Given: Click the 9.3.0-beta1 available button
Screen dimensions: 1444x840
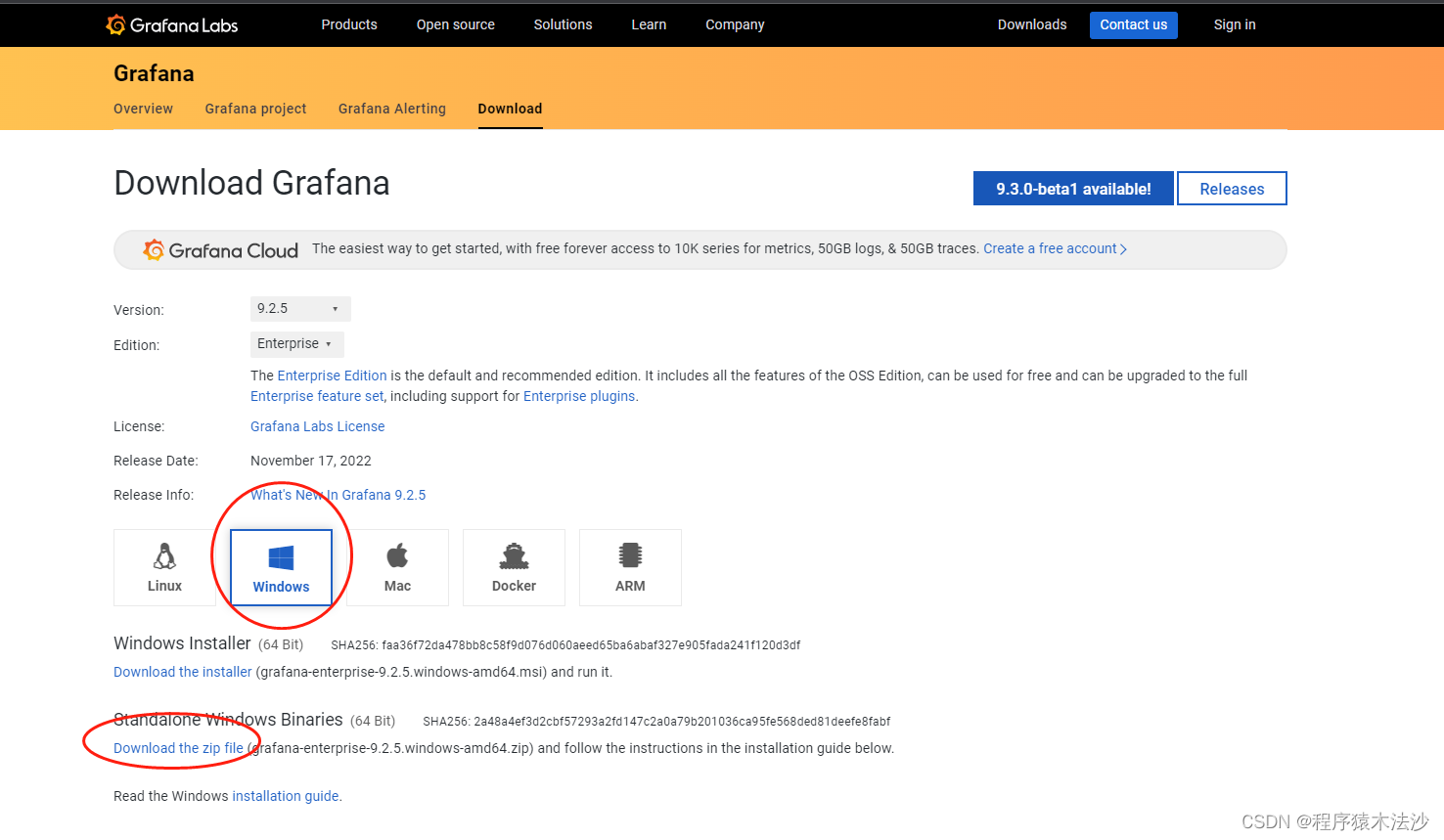Looking at the screenshot, I should pos(1073,189).
